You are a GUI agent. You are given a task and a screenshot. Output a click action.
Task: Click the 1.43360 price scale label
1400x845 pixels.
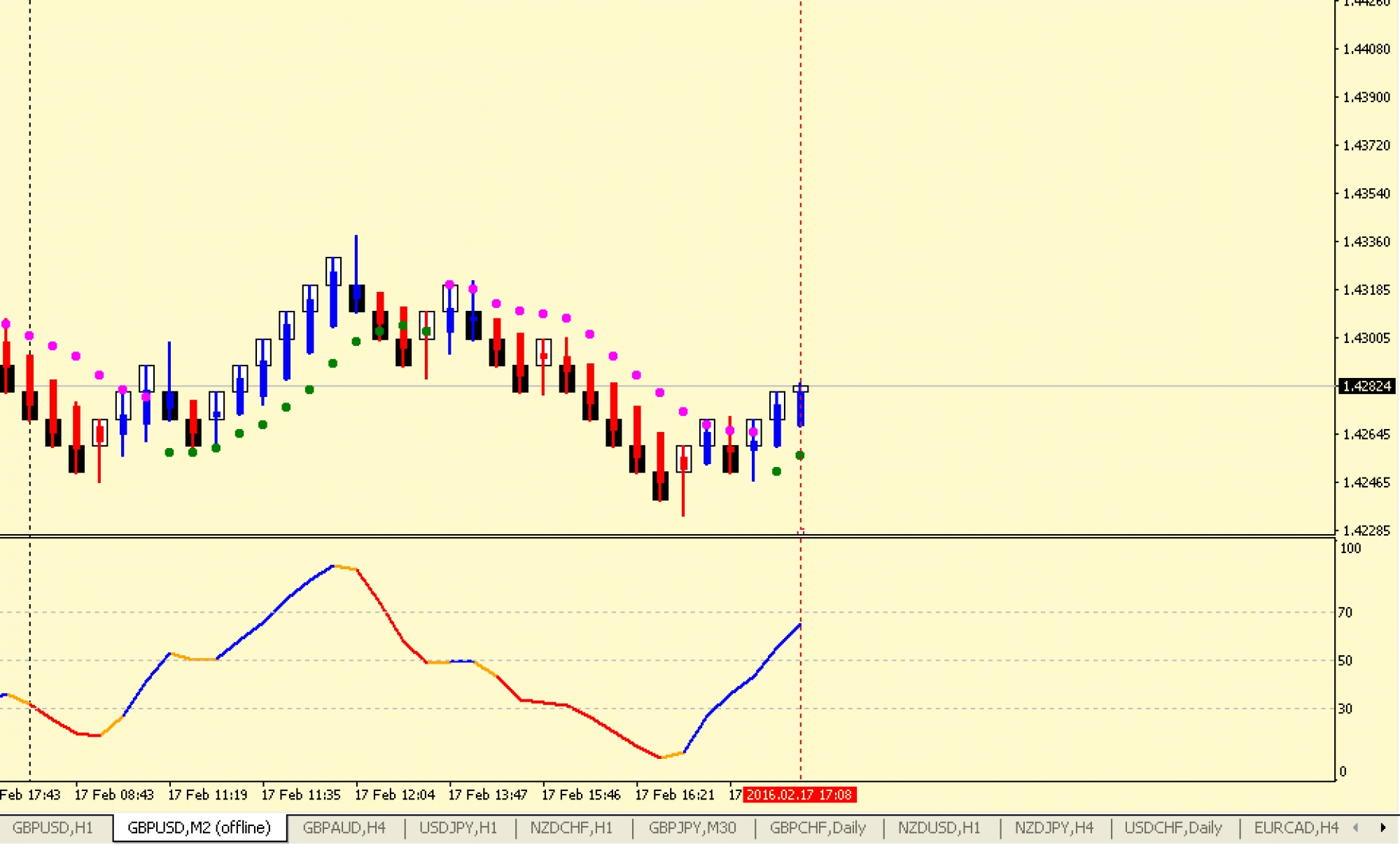[1366, 242]
